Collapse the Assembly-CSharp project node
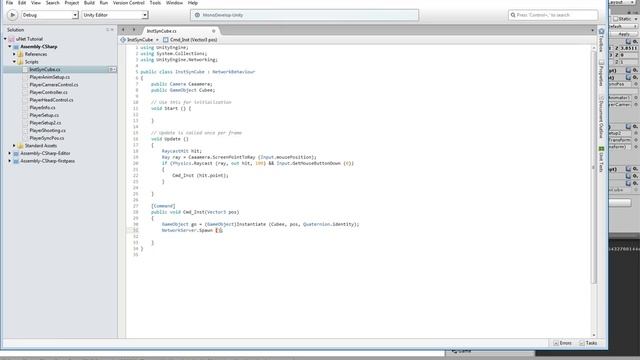Image resolution: width=640 pixels, height=360 pixels. point(10,47)
